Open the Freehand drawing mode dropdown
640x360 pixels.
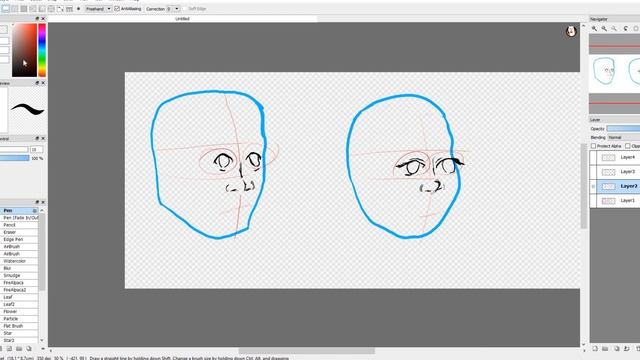click(98, 9)
